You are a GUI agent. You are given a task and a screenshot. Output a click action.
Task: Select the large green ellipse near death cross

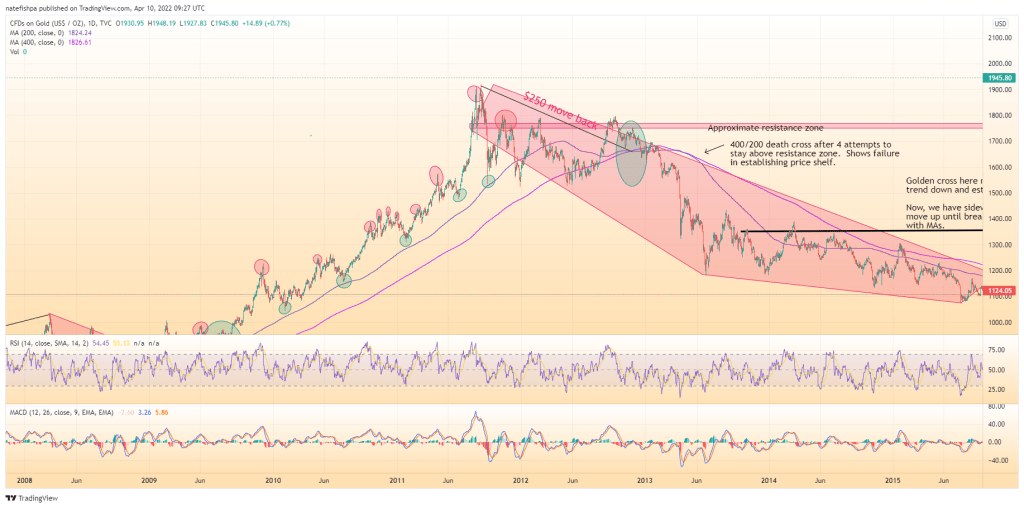632,153
